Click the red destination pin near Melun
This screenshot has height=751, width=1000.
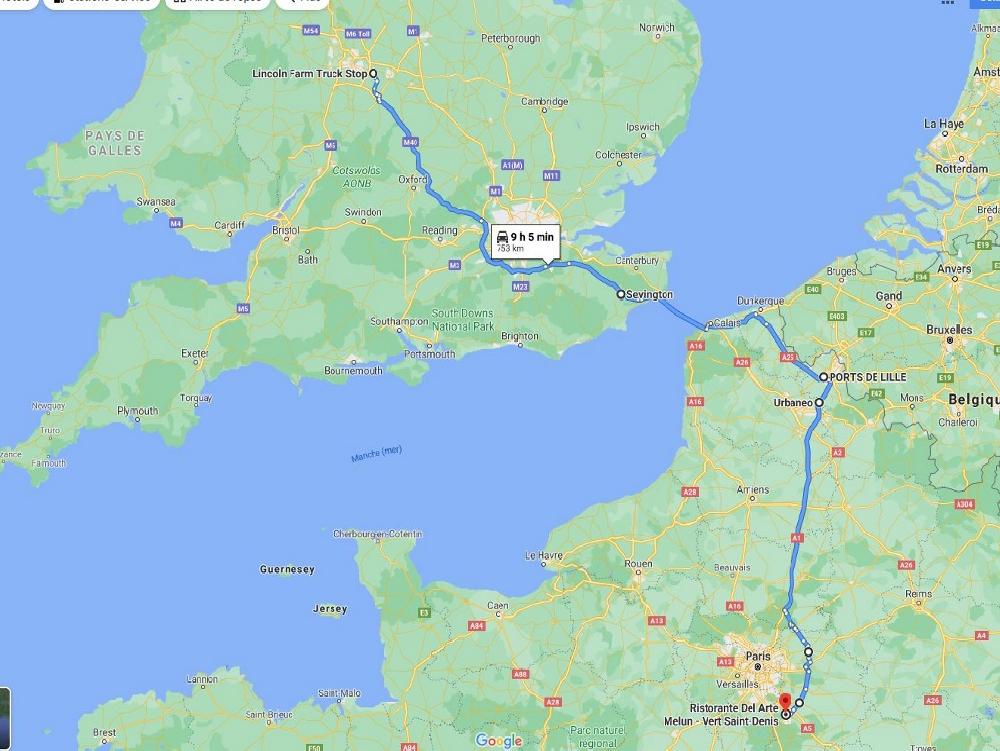point(785,702)
